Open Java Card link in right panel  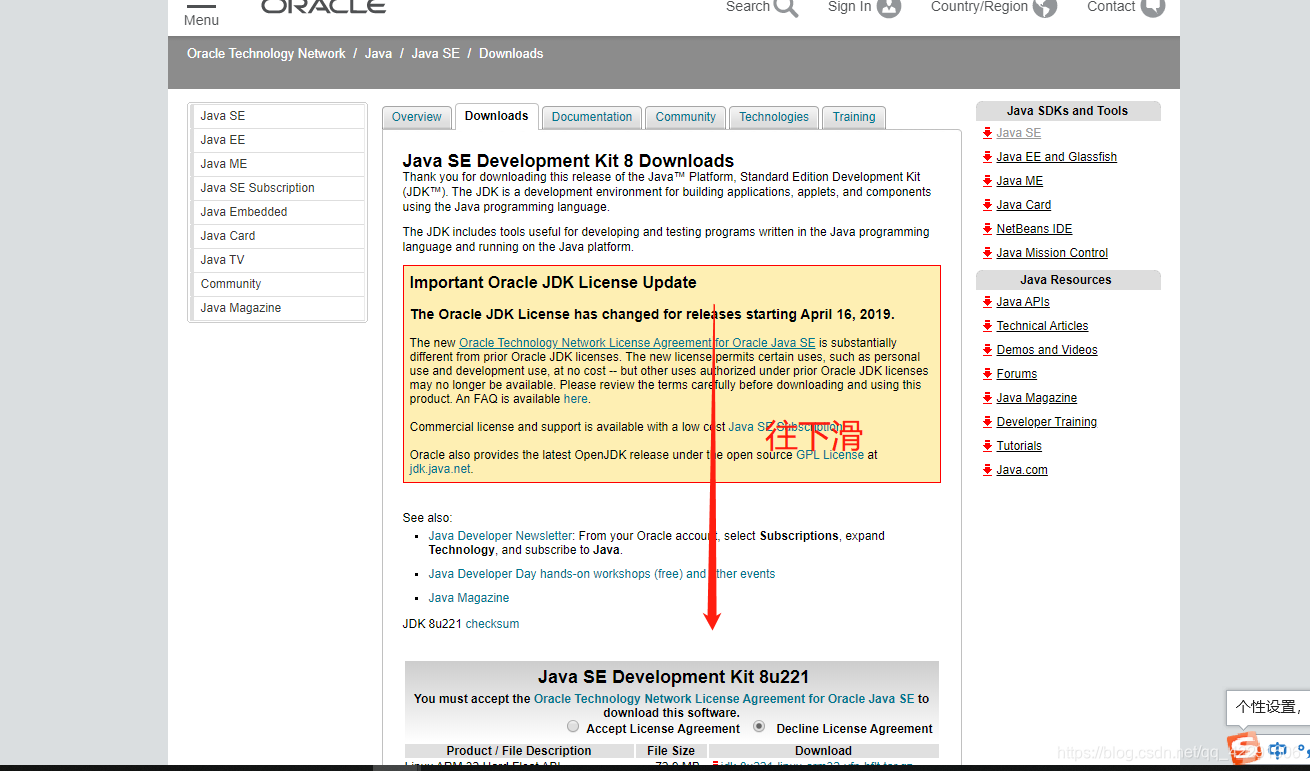click(x=1023, y=205)
